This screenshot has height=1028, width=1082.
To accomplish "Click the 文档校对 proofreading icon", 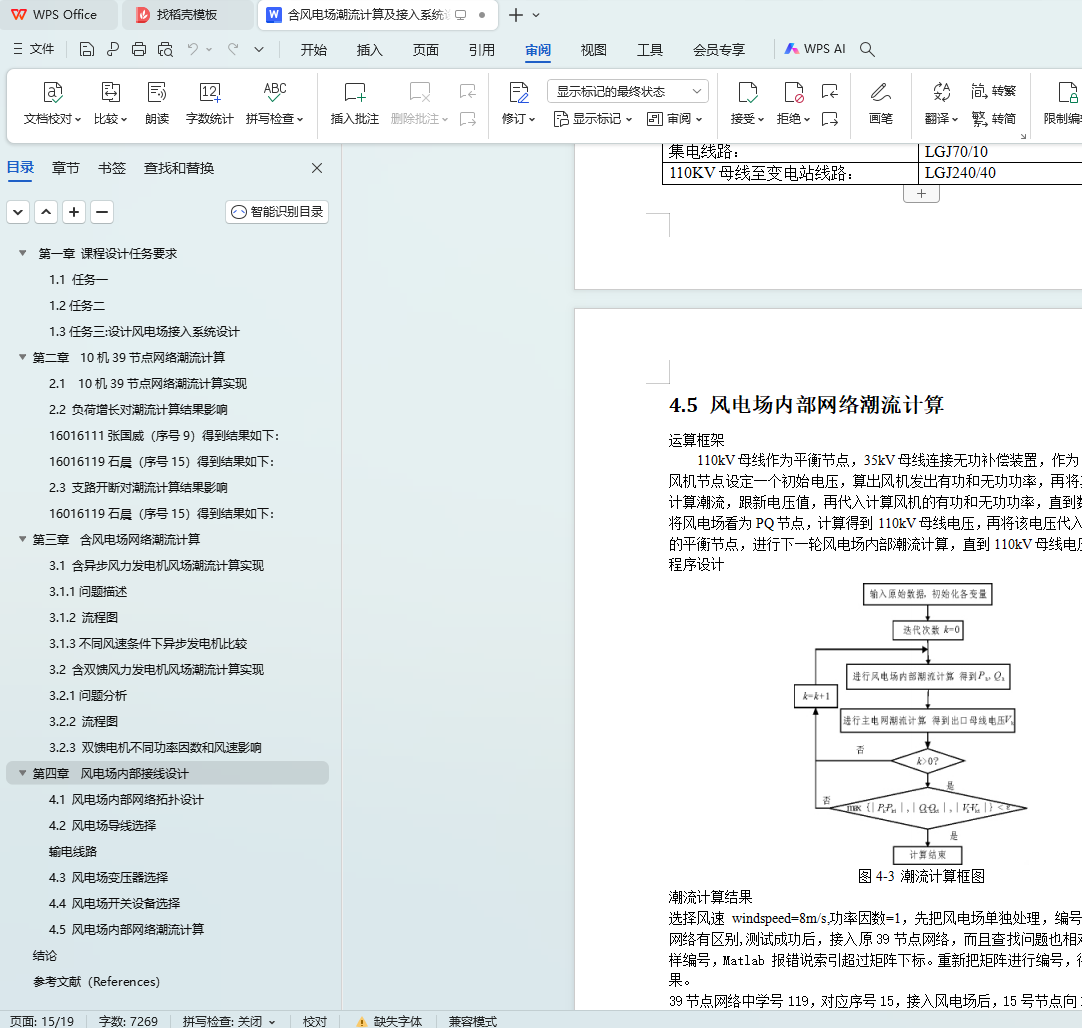I will (x=52, y=92).
